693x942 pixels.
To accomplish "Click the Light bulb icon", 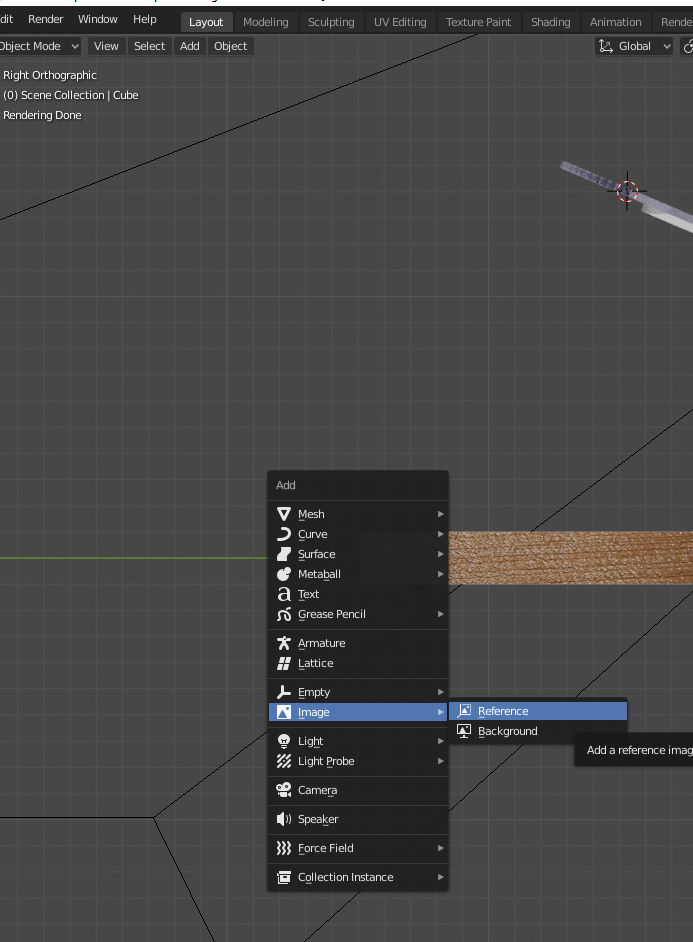I will [284, 741].
